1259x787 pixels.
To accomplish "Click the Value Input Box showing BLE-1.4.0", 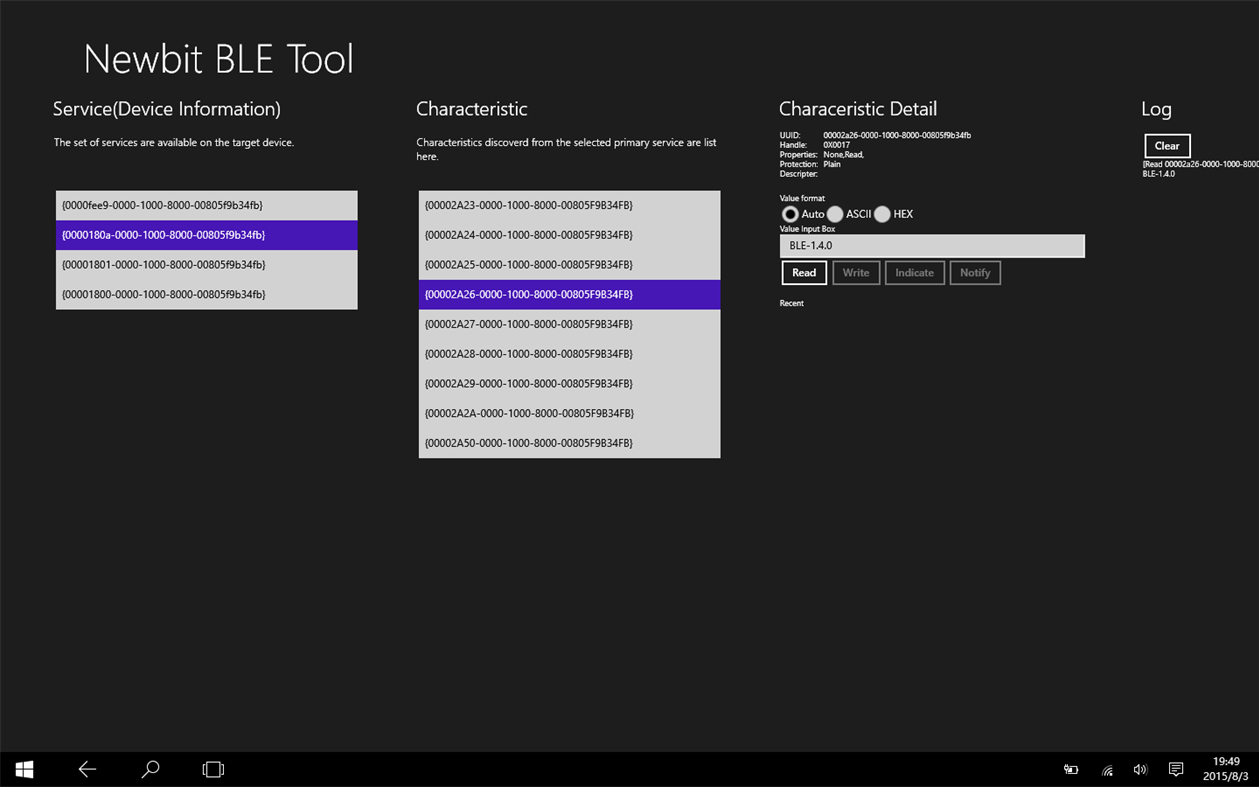I will (x=931, y=245).
